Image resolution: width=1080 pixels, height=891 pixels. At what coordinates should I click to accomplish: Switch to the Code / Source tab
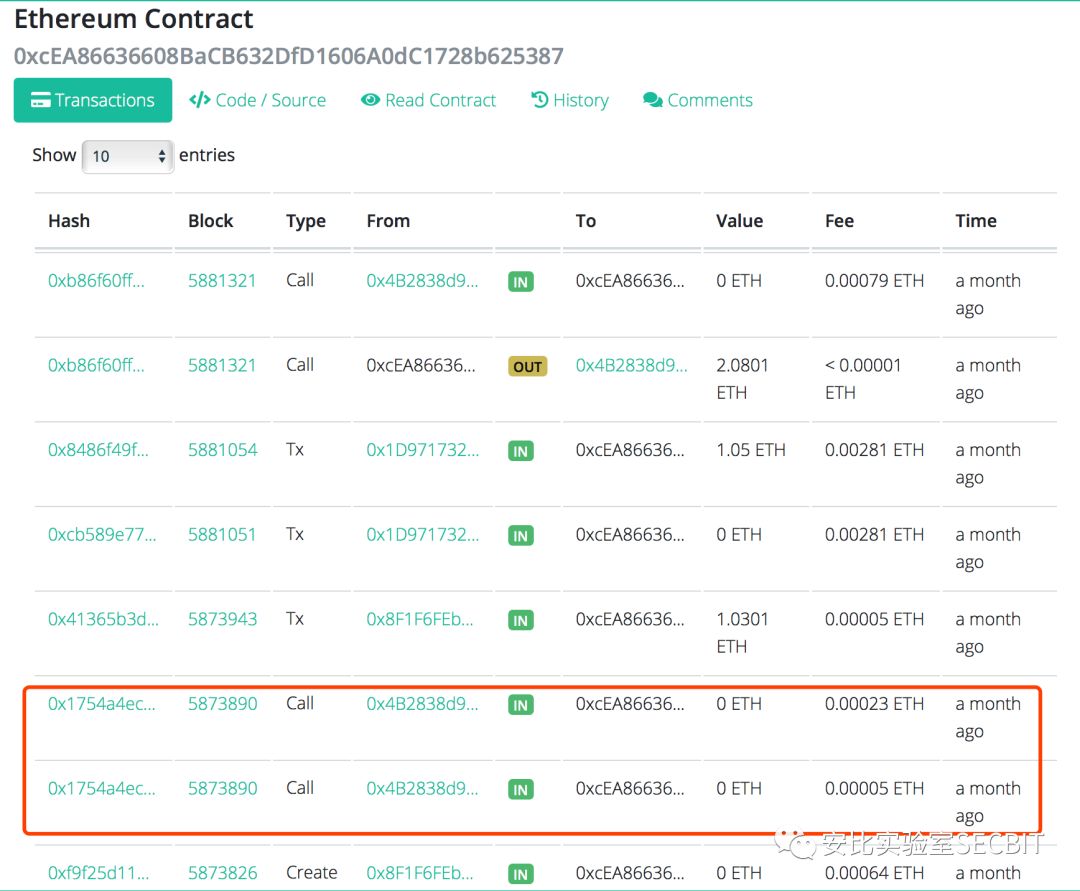(x=258, y=101)
